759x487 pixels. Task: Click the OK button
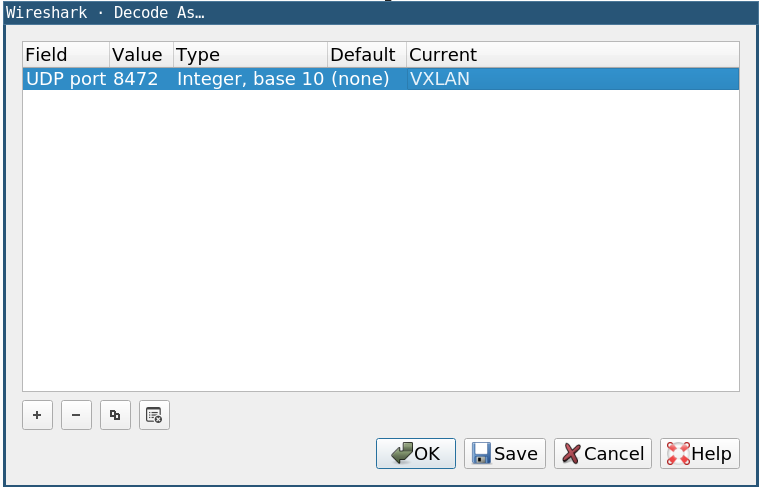[416, 453]
